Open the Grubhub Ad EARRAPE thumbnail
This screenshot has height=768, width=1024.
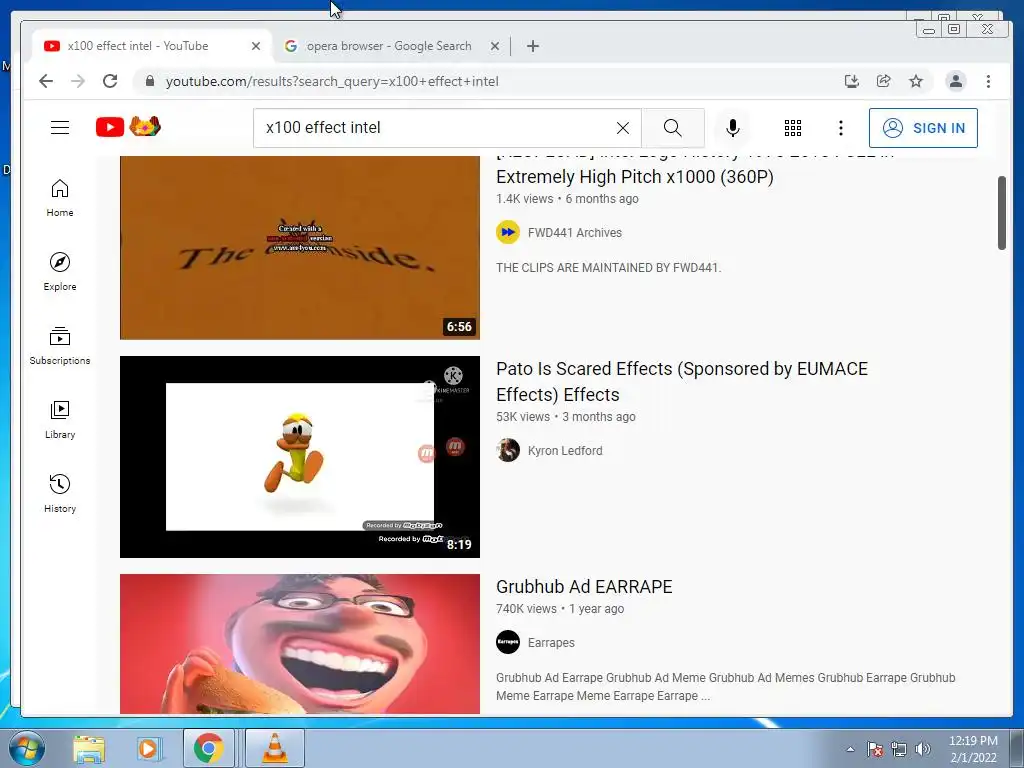(300, 644)
